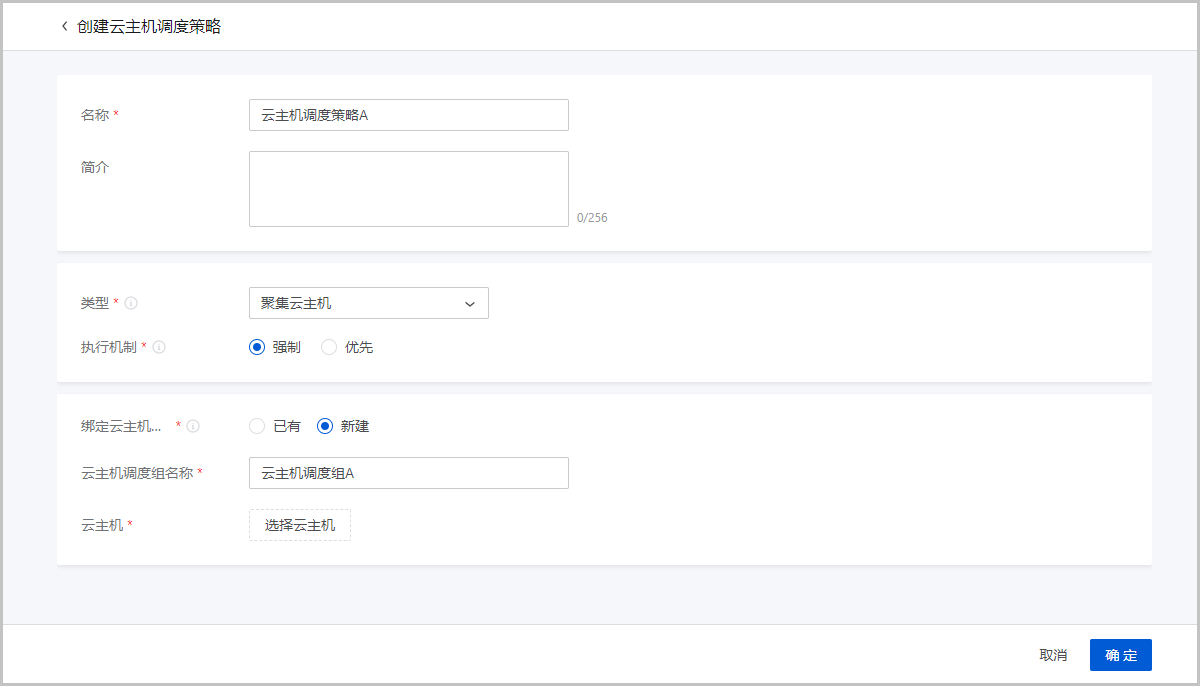Click the 0/256 character counter

tap(592, 218)
